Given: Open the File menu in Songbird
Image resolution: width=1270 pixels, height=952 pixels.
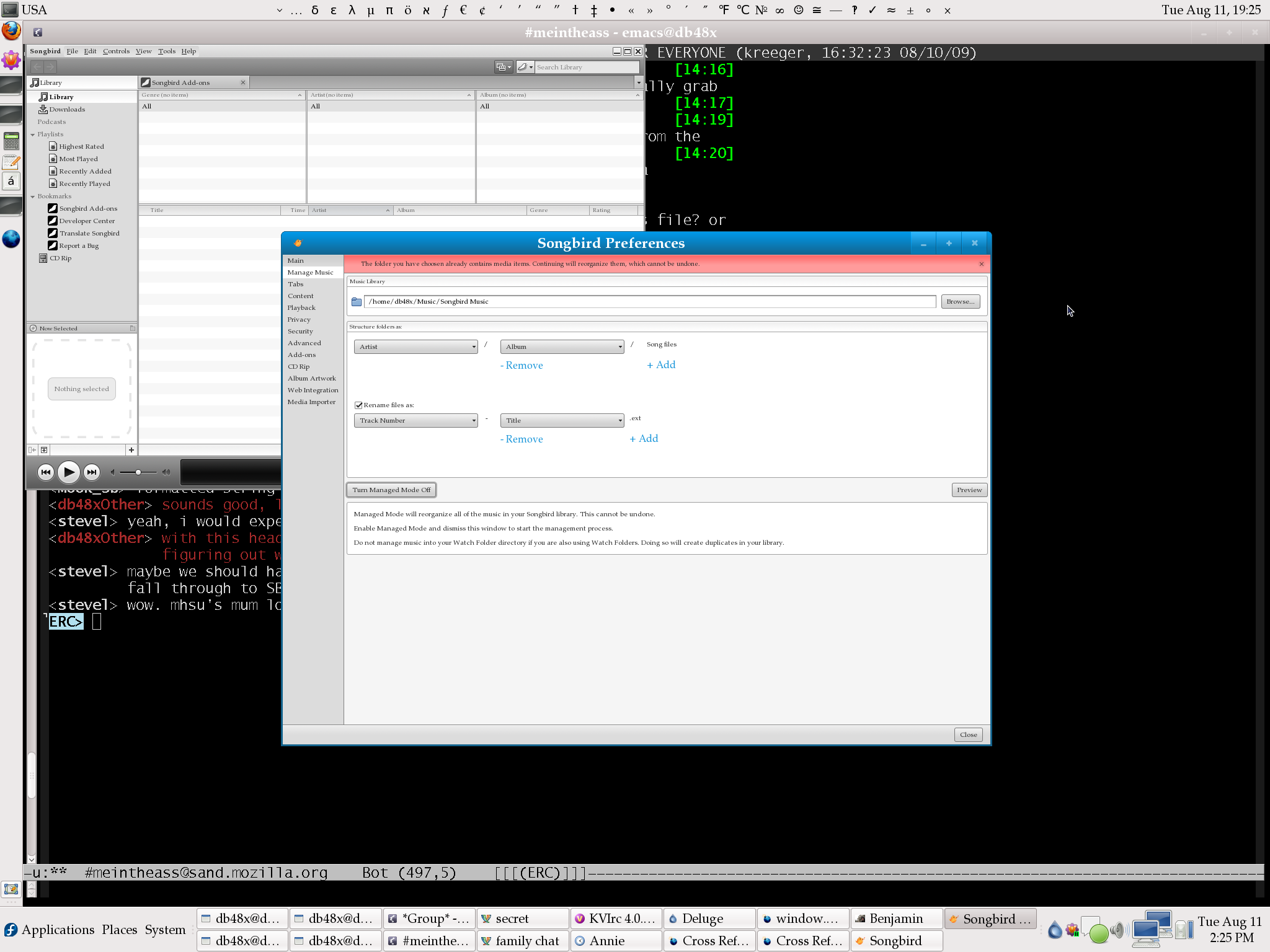Looking at the screenshot, I should (73, 51).
